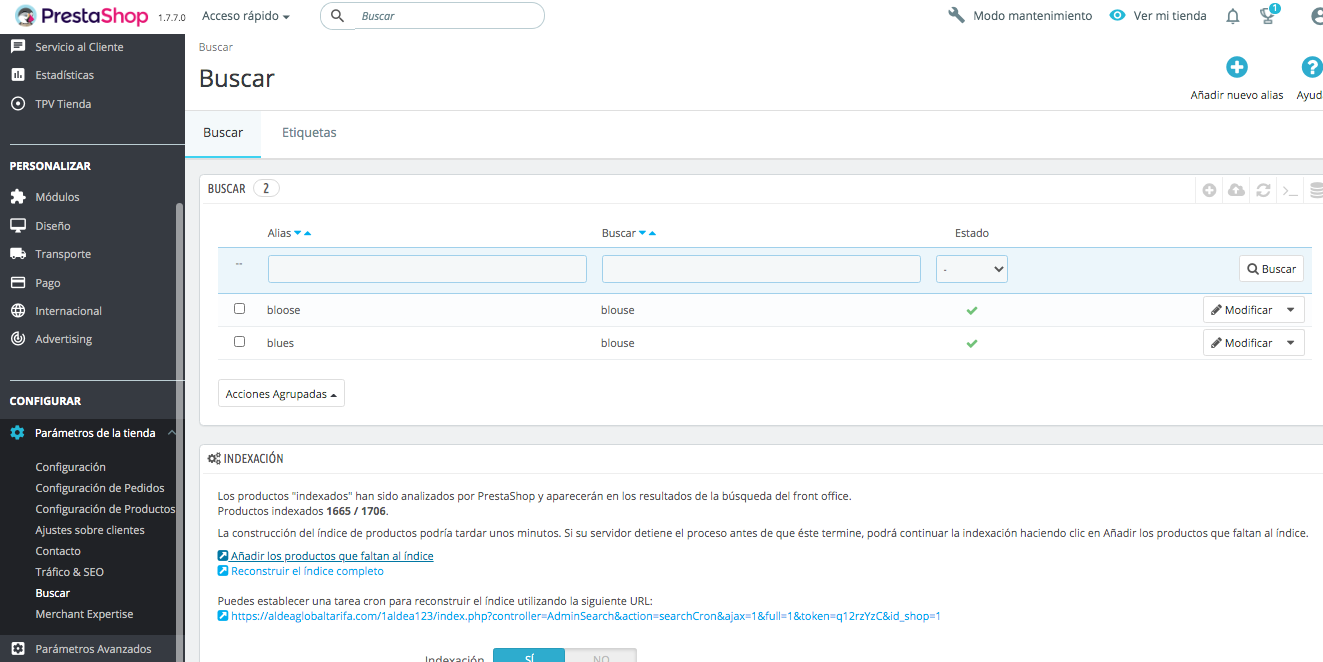Toggle the bloose alias status checkmark
The image size is (1323, 662).
(x=972, y=310)
